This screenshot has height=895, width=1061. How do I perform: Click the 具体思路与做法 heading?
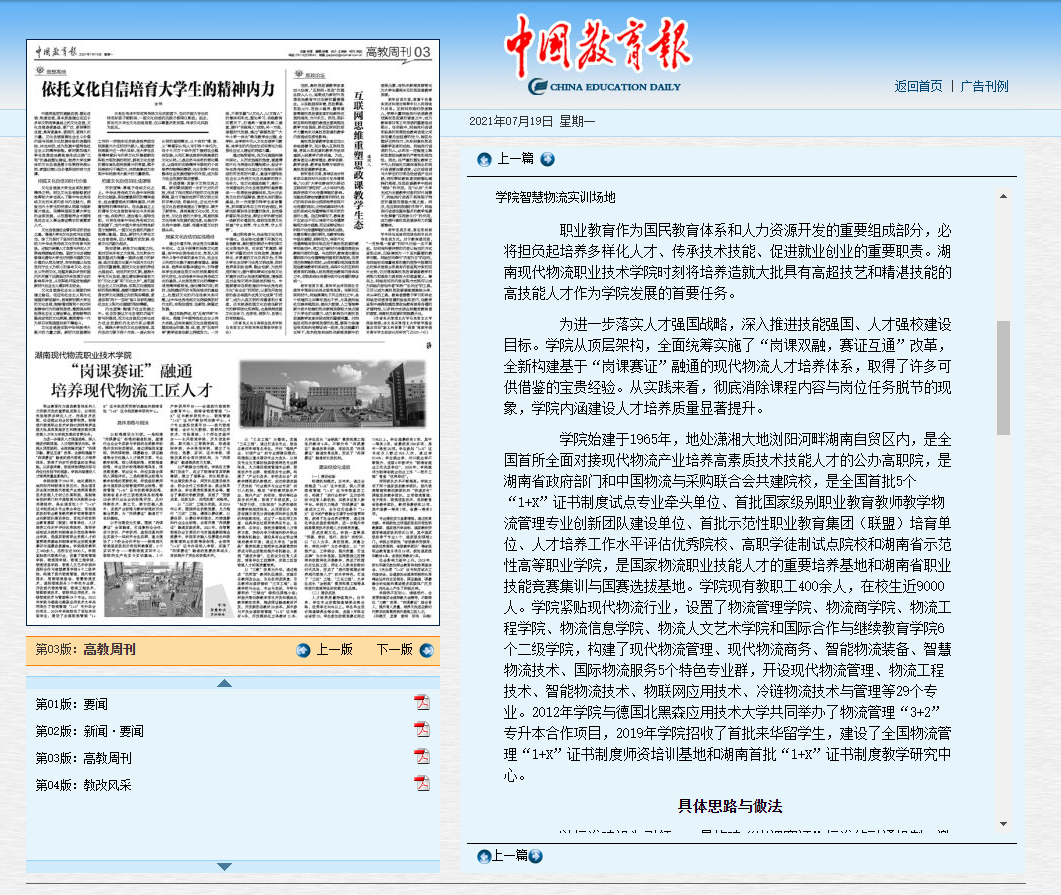click(730, 806)
